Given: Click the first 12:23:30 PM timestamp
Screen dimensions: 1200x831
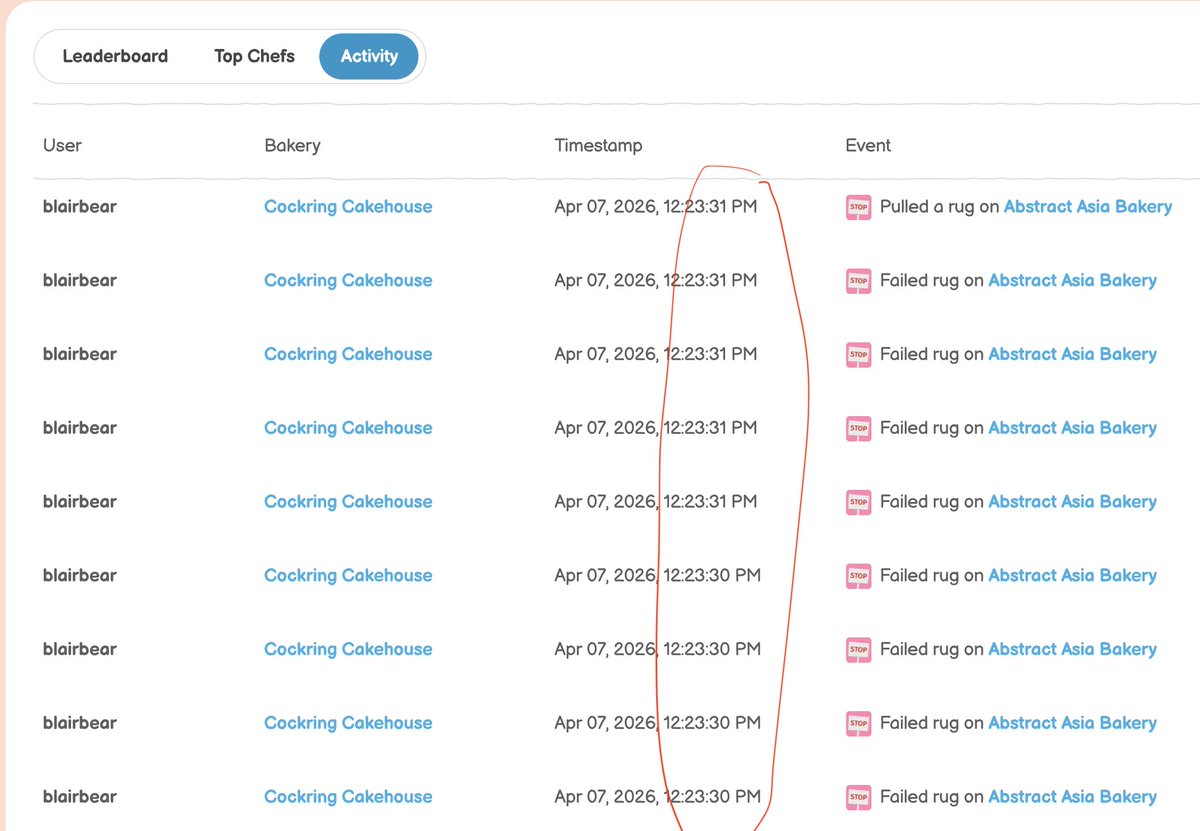Looking at the screenshot, I should [x=657, y=576].
